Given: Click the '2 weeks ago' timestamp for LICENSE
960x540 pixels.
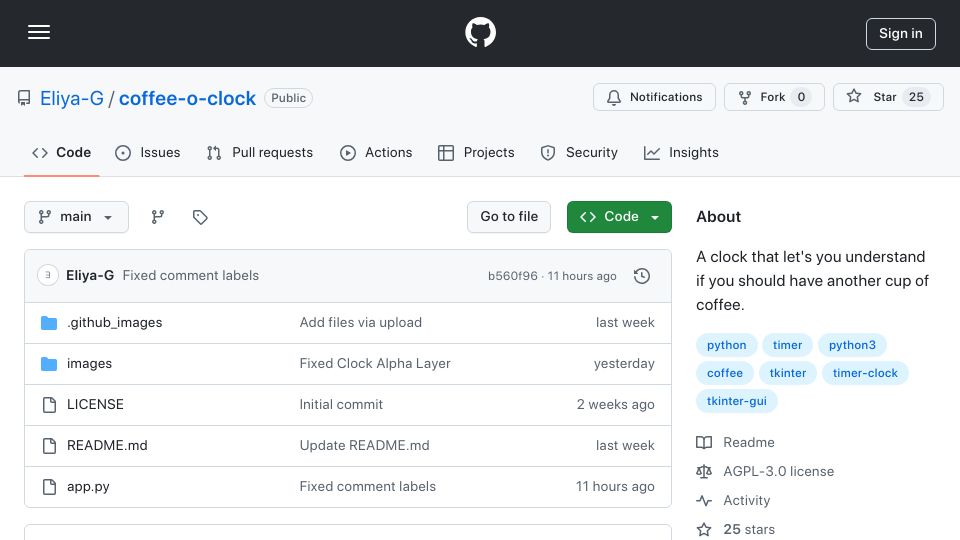Looking at the screenshot, I should click(x=615, y=405).
